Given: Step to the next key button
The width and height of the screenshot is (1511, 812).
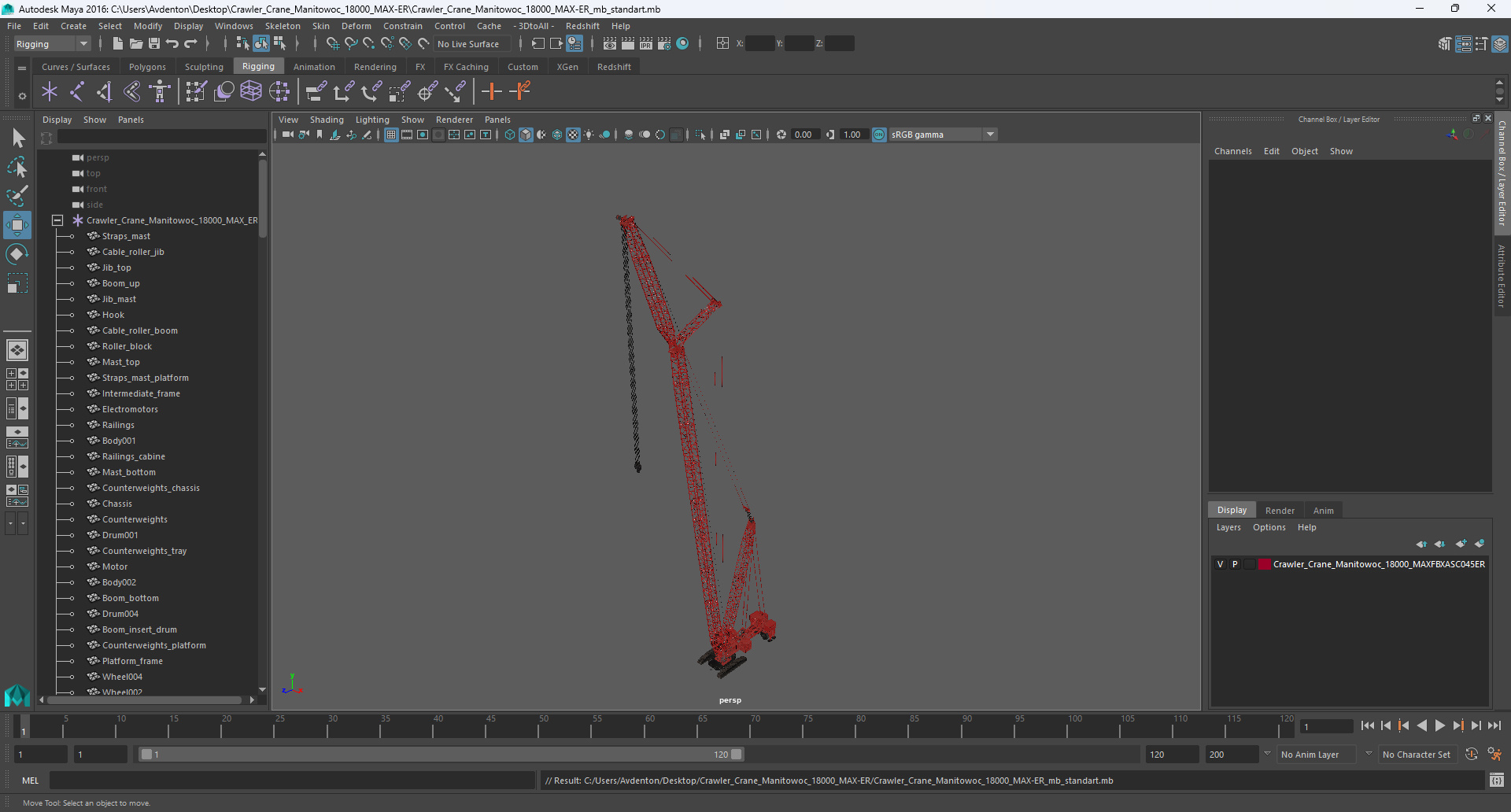Looking at the screenshot, I should (x=1458, y=725).
